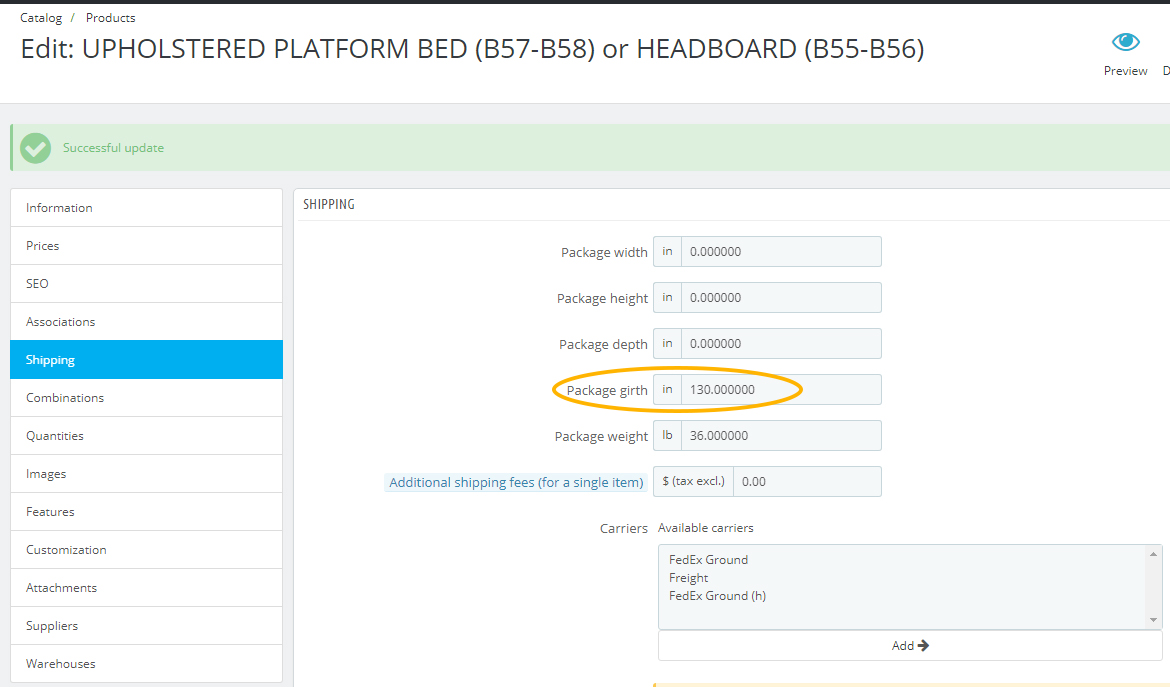Select Freight in the carriers list
1170x687 pixels.
click(689, 578)
